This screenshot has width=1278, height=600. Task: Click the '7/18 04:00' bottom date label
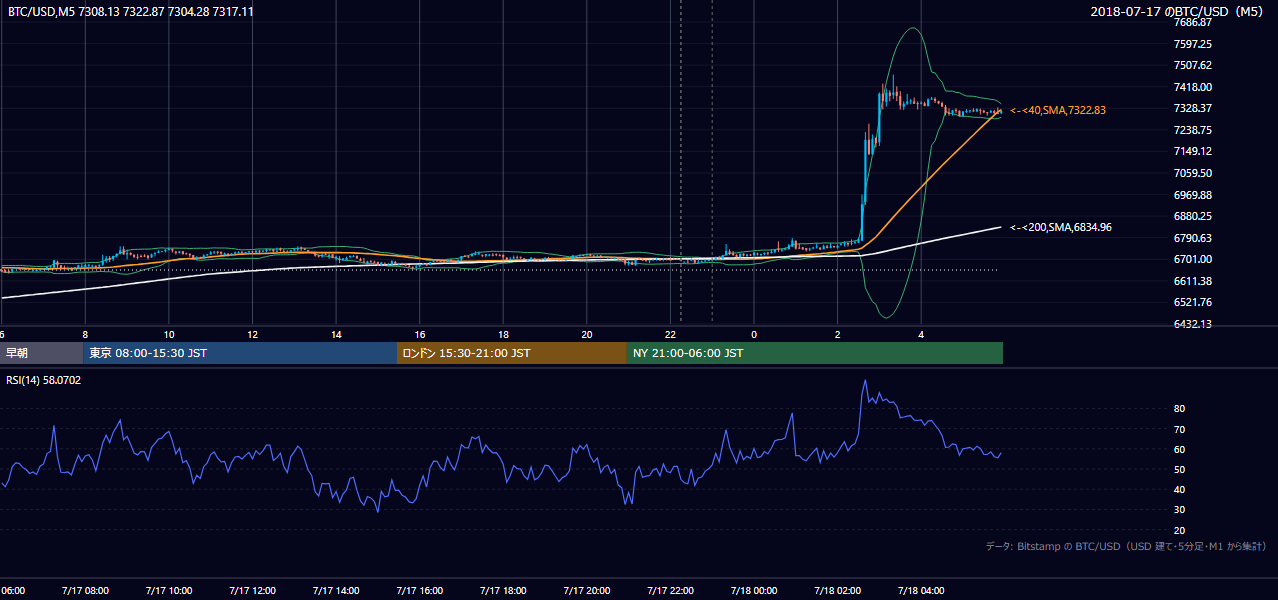(x=922, y=590)
